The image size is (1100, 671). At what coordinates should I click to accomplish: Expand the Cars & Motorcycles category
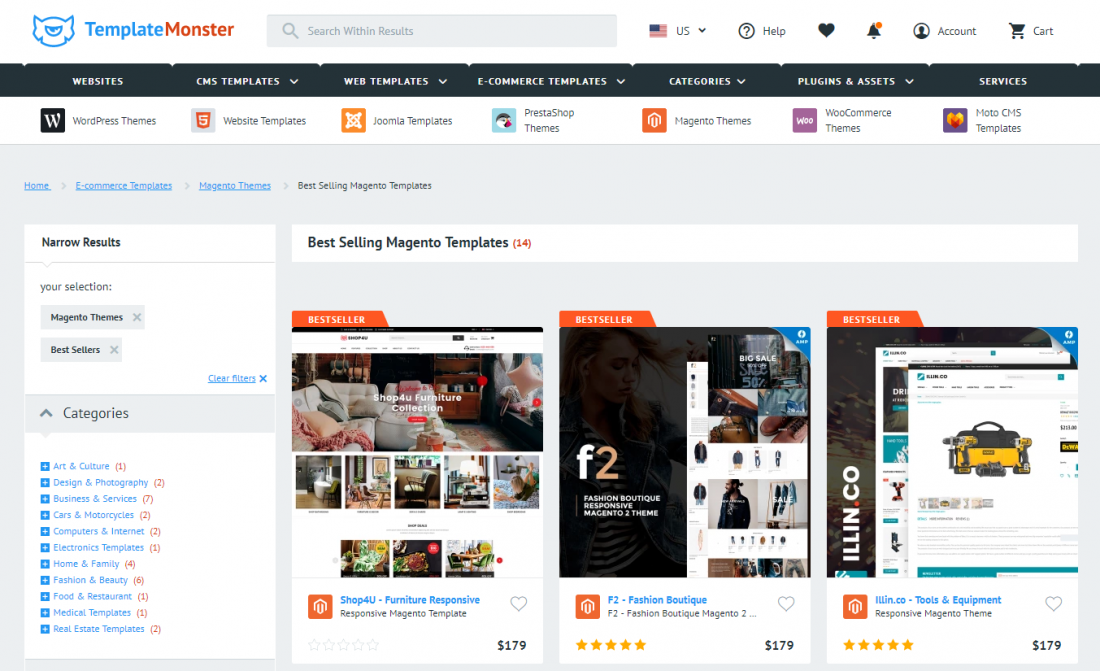45,515
